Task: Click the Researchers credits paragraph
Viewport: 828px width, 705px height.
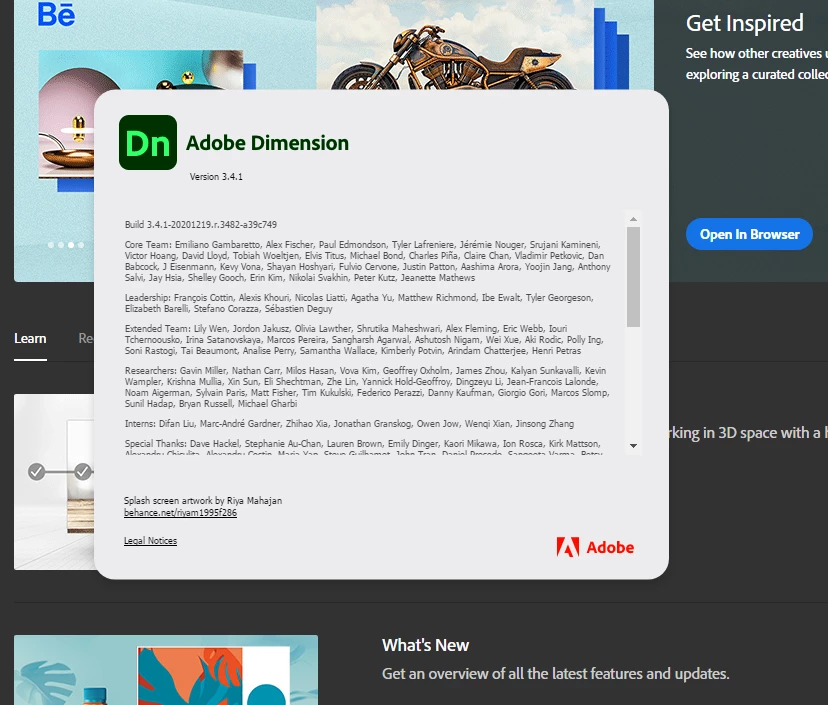Action: point(368,387)
